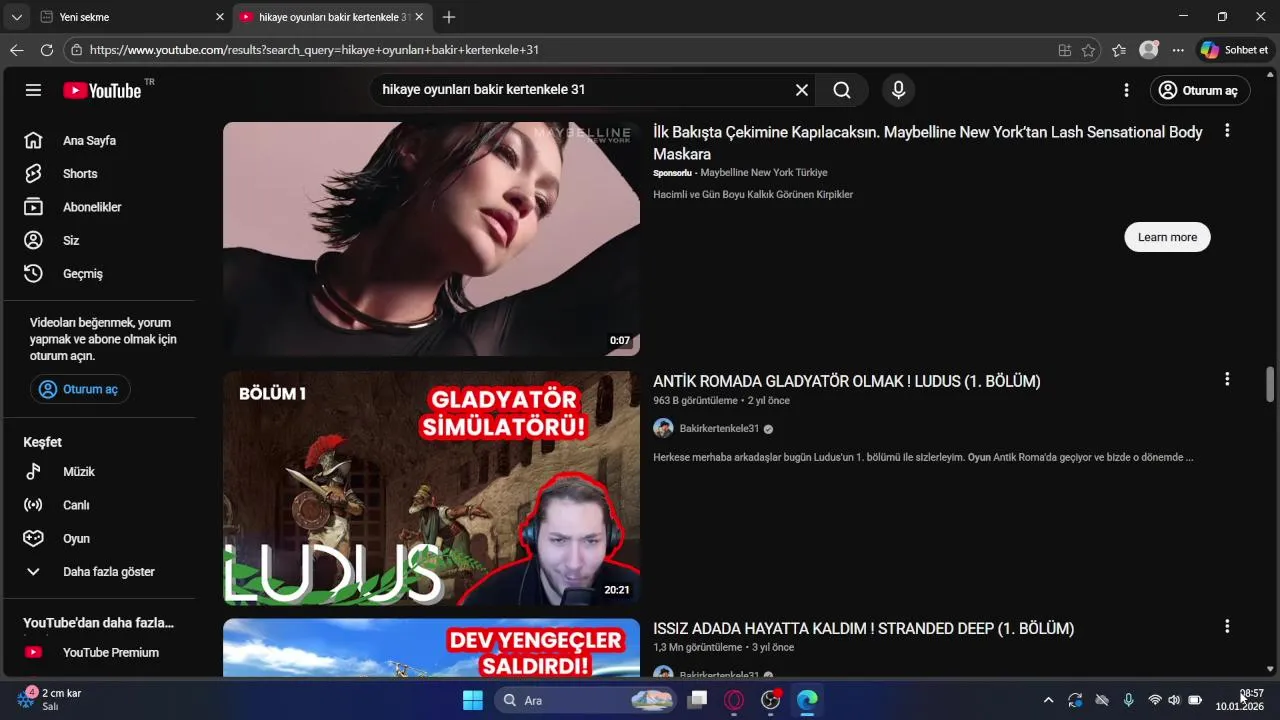Open options menu for Stranded Deep video

click(1227, 626)
